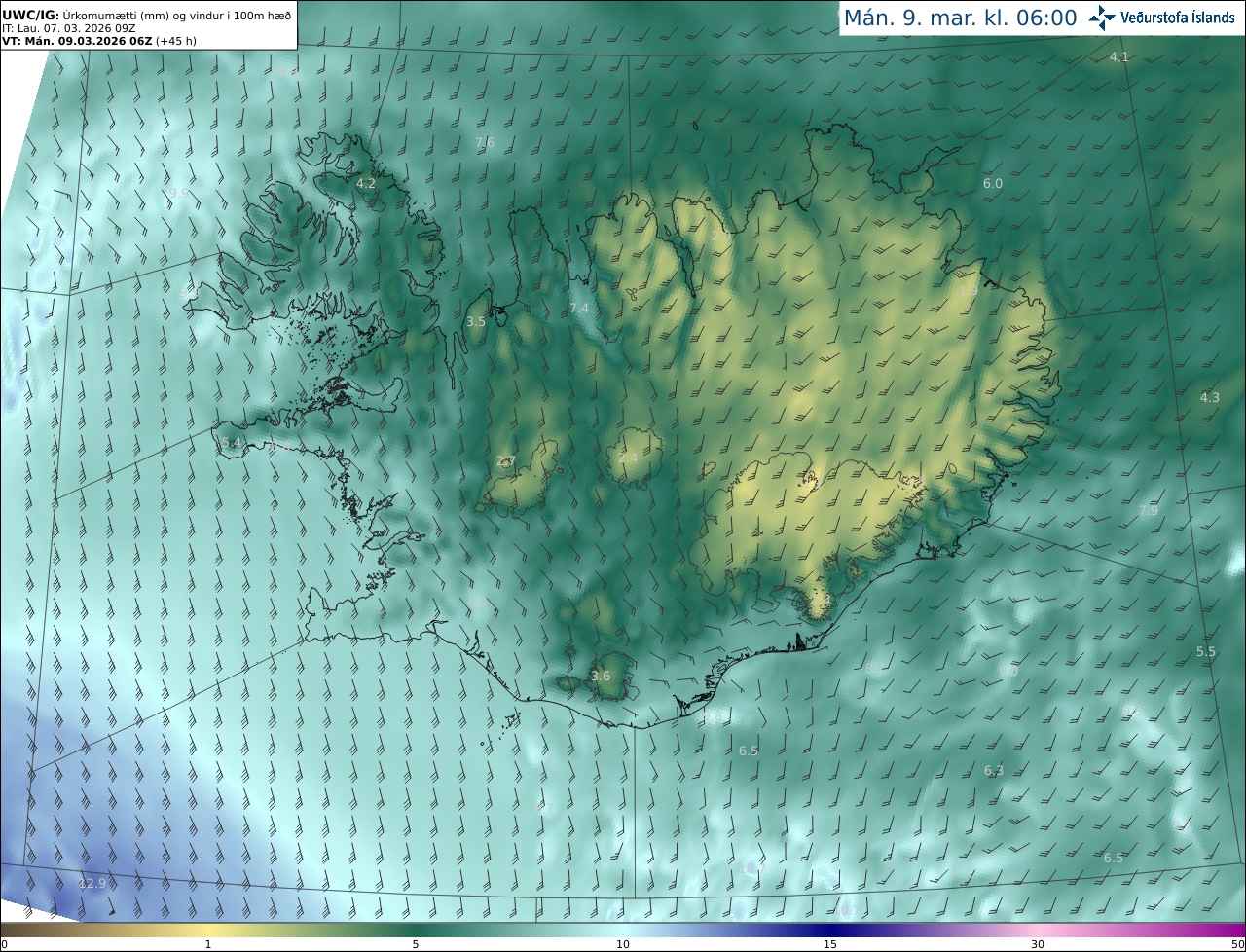Click the 7.4 value label

coord(579,308)
